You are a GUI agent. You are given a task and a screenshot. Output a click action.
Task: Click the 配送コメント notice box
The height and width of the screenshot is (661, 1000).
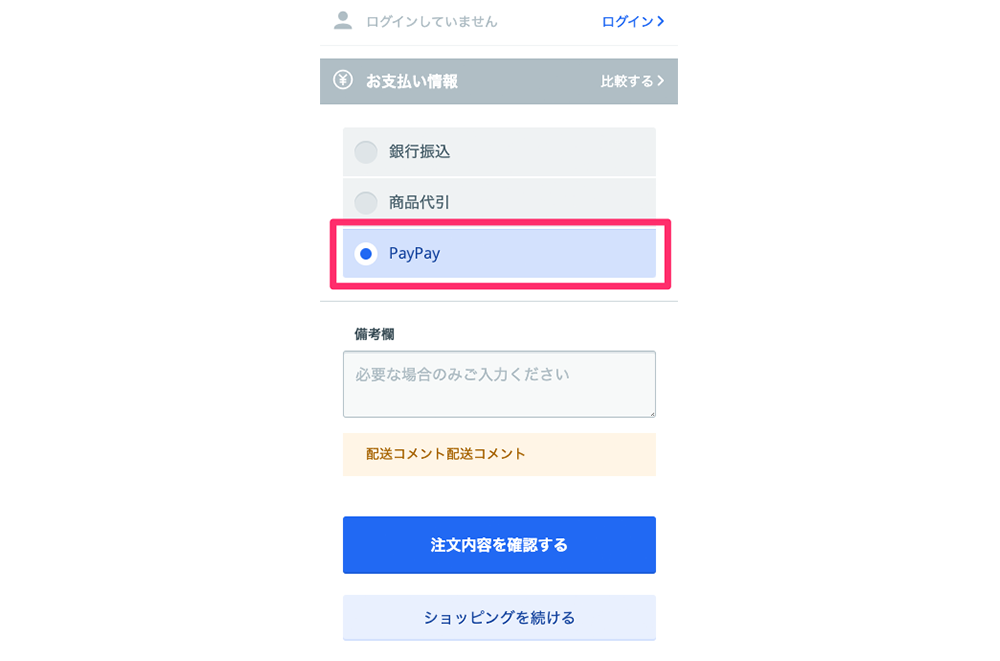(x=499, y=454)
